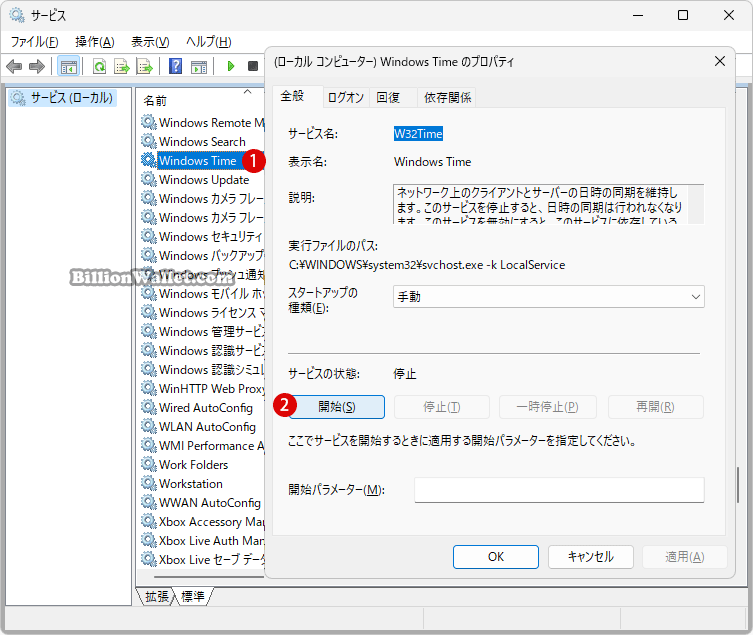Select the Windows Time list row

click(x=202, y=160)
